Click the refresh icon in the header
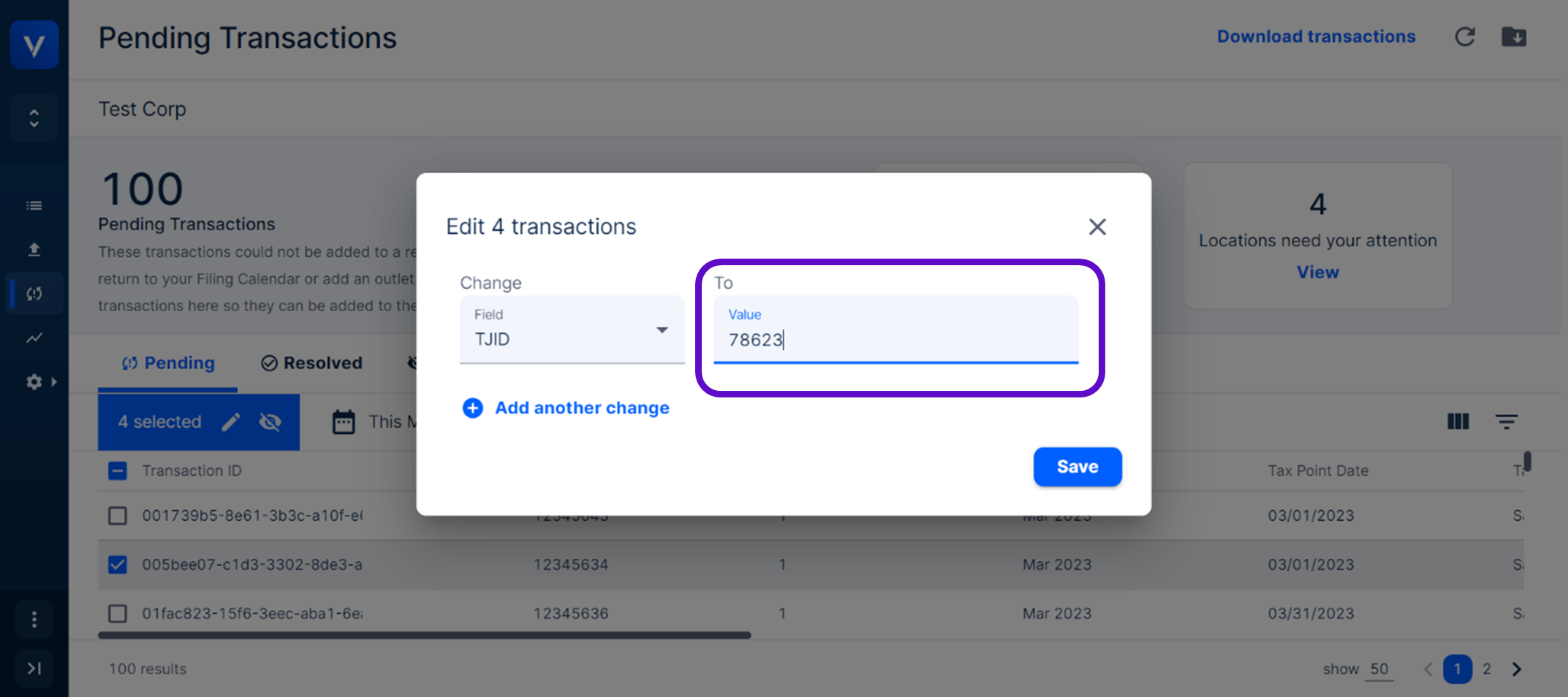 1464,37
